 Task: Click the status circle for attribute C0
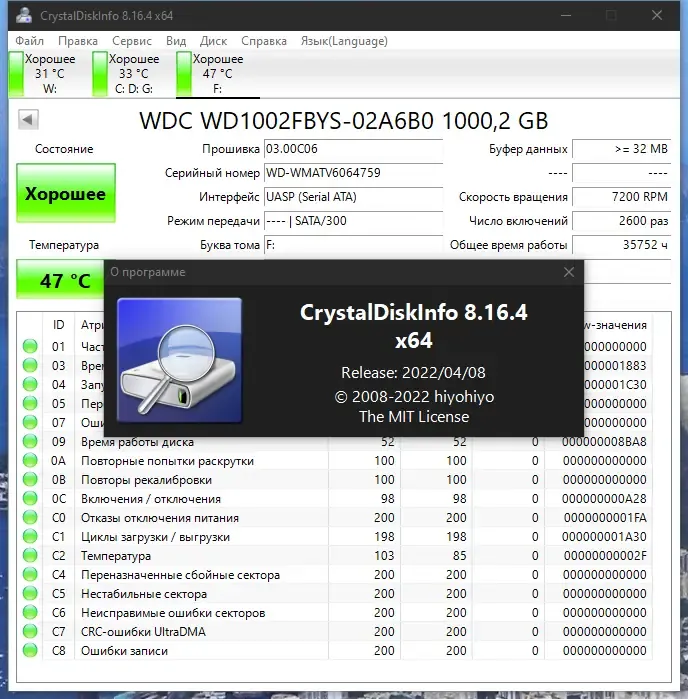(30, 518)
